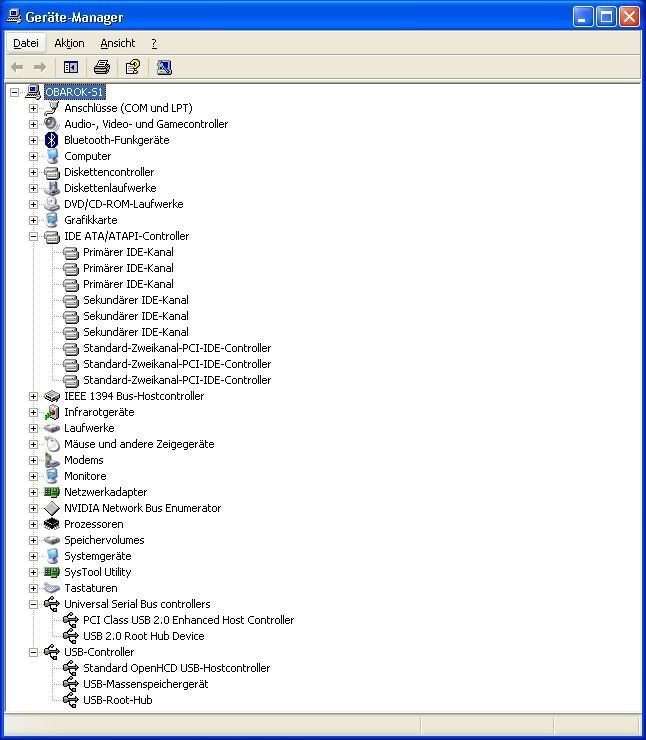Click the Speichervolumes icon
The image size is (646, 740).
click(51, 540)
